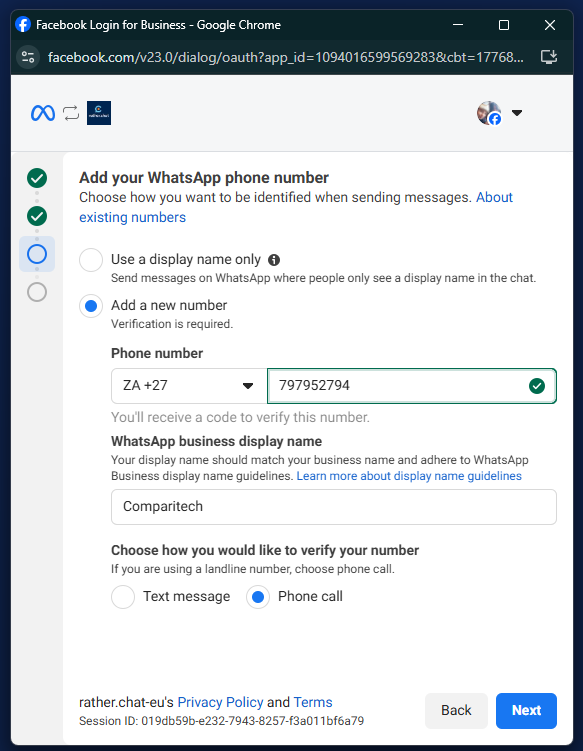This screenshot has width=583, height=751.
Task: Click the Chrome site information icon
Action: [28, 57]
